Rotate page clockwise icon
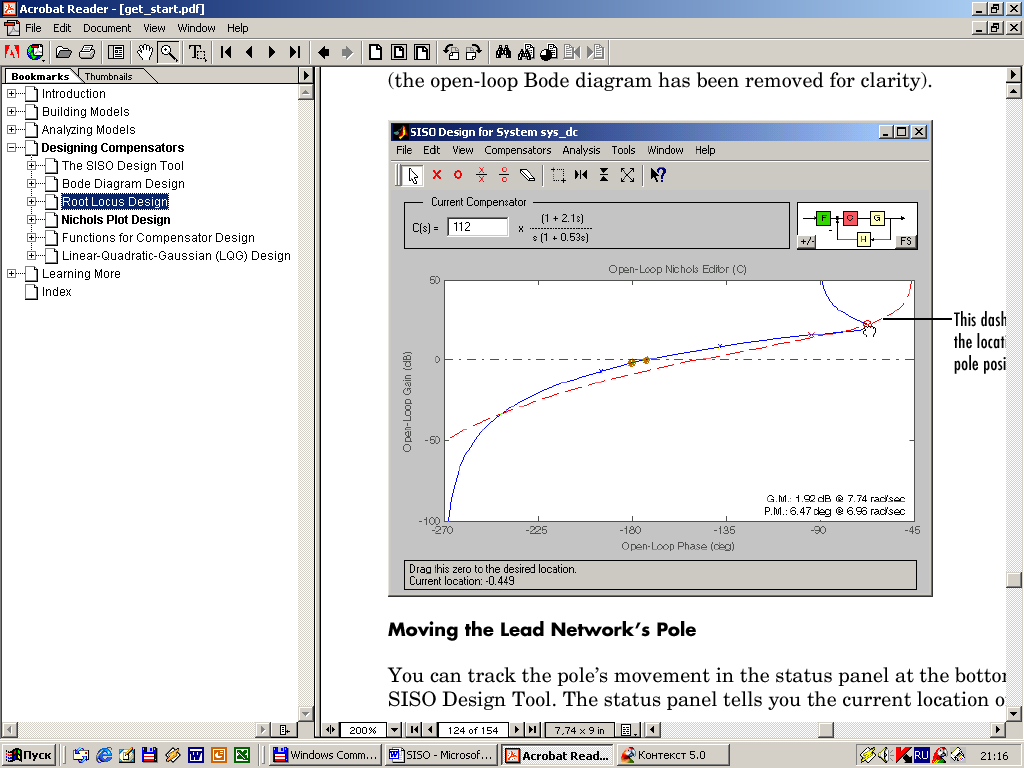Screen dimensions: 1024x768 [x=473, y=52]
